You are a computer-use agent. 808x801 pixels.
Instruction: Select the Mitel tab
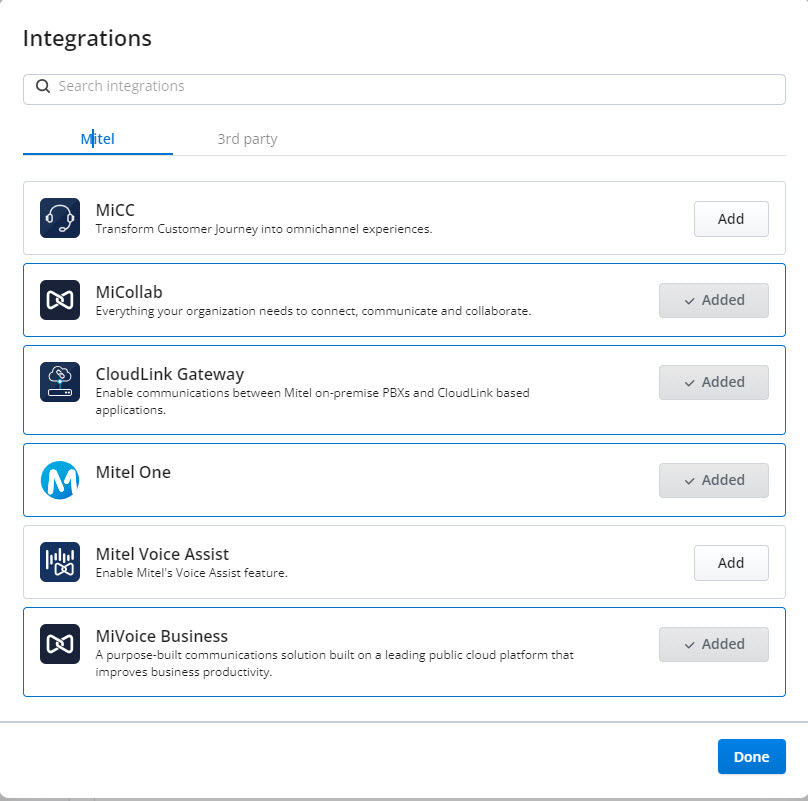[98, 139]
